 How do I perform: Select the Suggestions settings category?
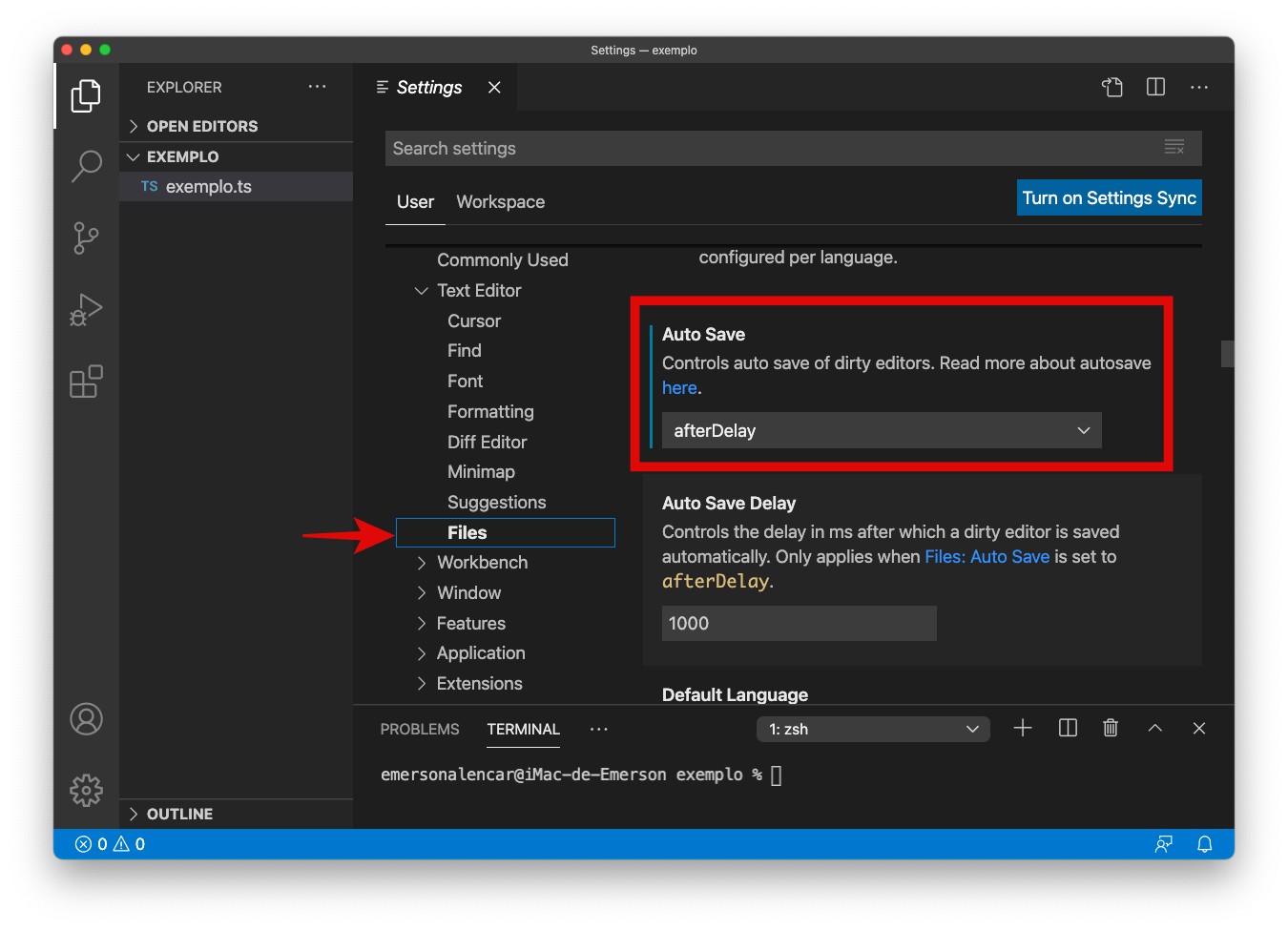(x=497, y=503)
